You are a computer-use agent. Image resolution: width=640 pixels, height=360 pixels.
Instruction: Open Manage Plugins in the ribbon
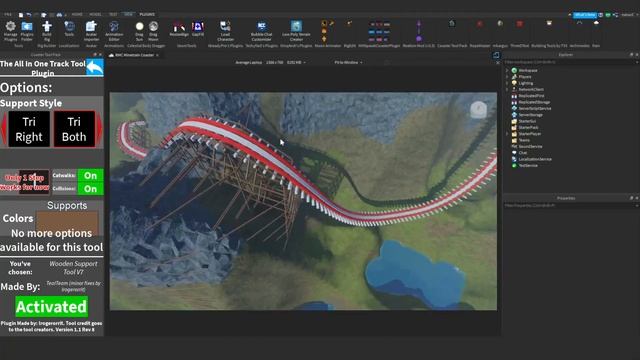tap(11, 31)
